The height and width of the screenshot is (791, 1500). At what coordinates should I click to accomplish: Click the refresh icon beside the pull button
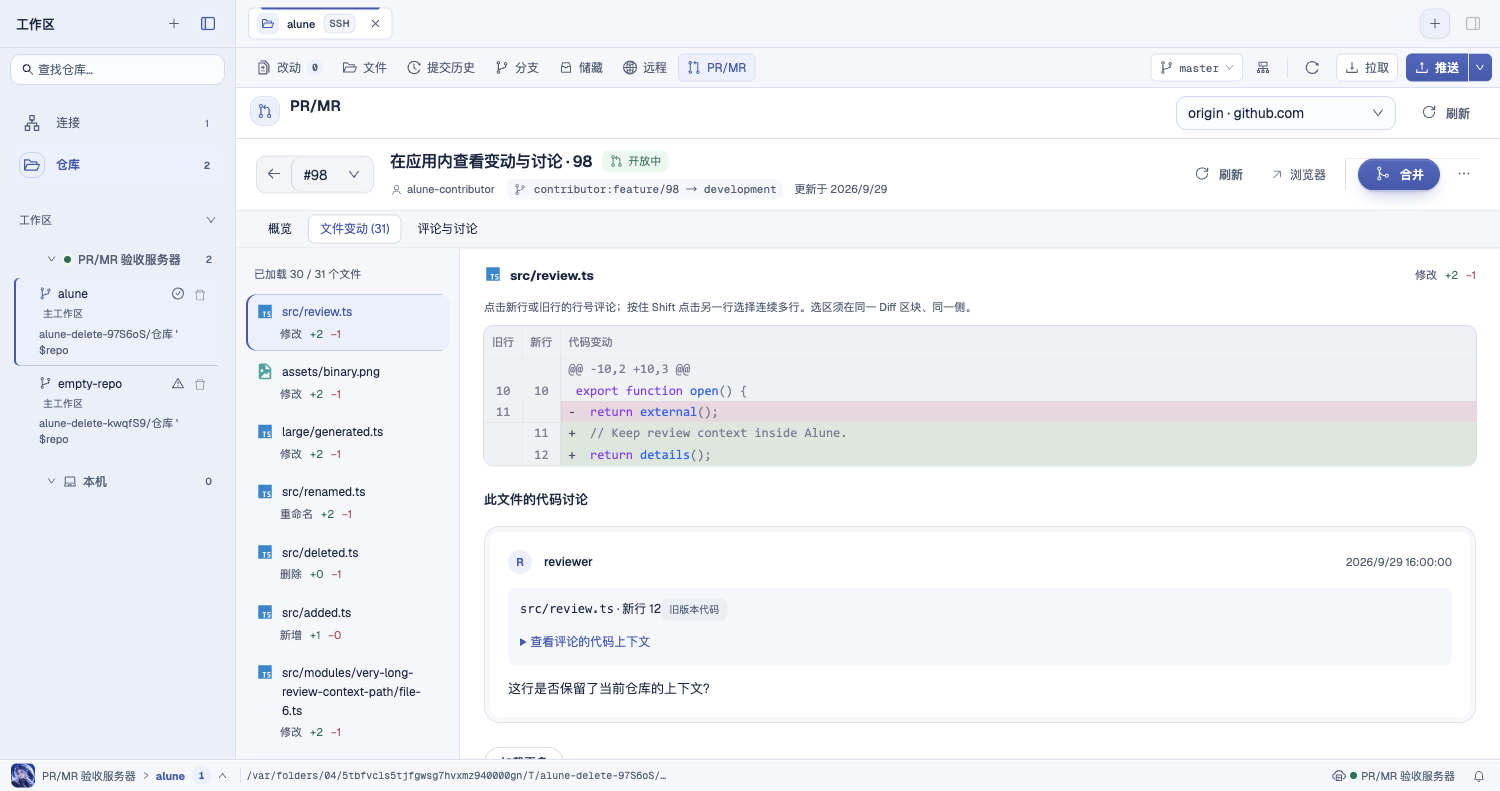tap(1312, 68)
